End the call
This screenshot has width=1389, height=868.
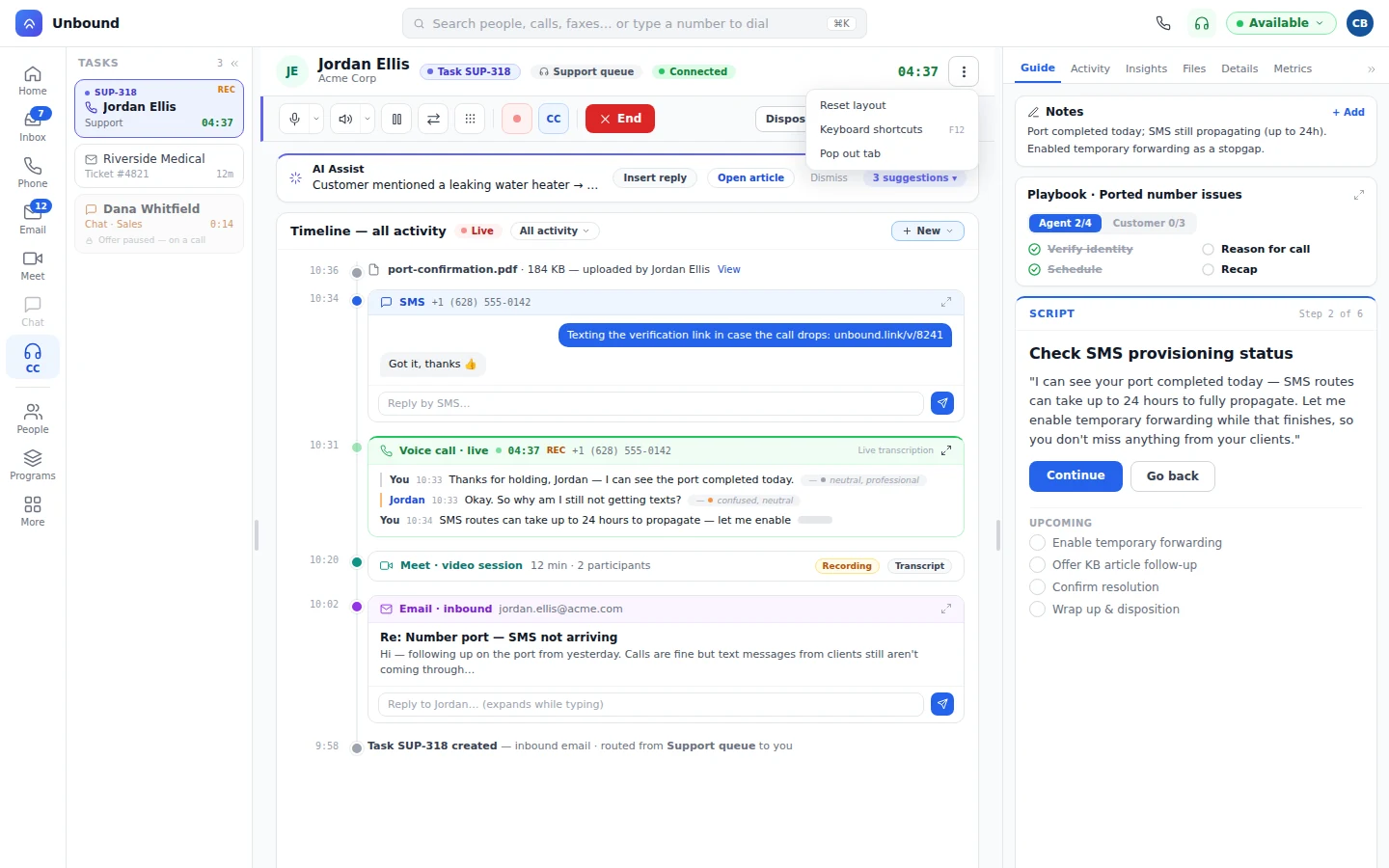coord(620,119)
